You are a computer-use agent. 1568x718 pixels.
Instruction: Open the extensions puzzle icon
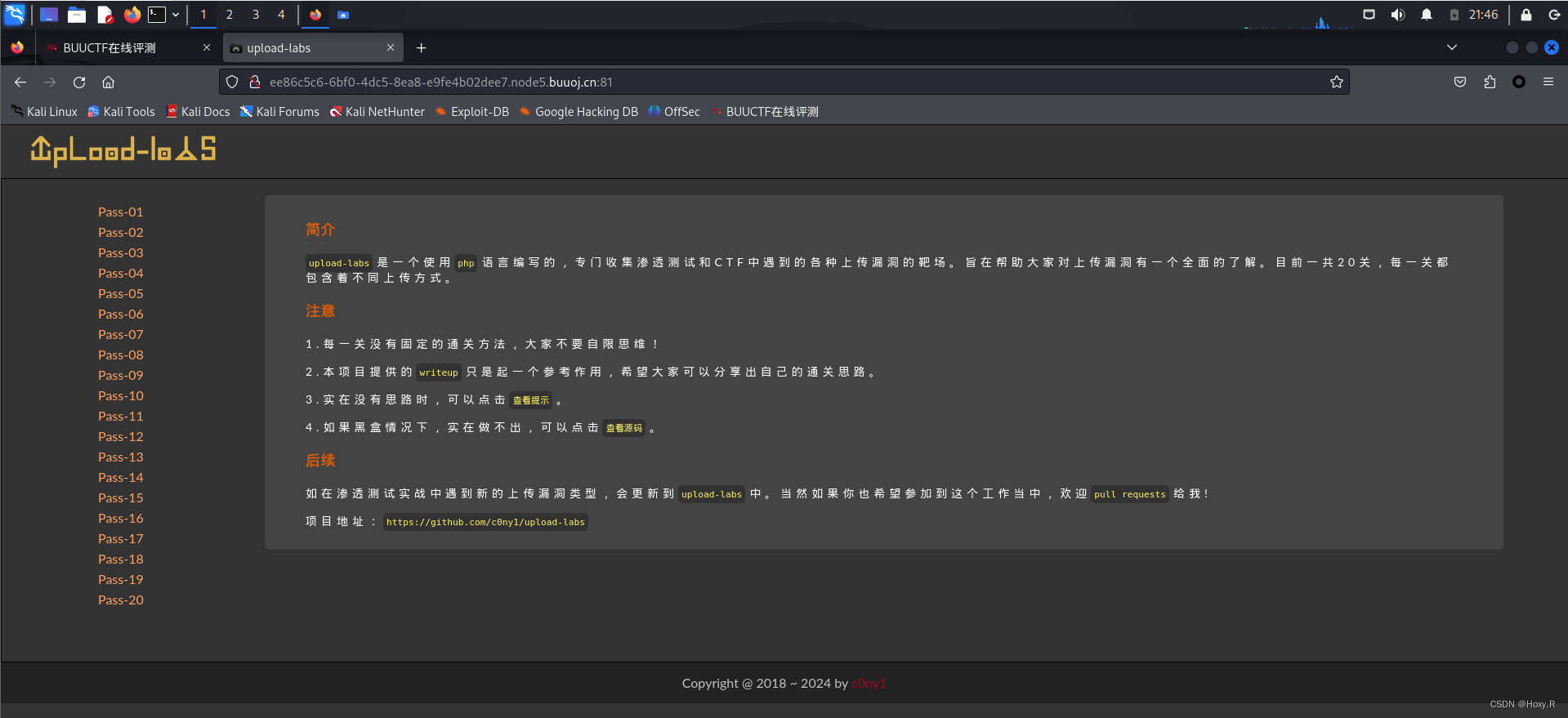(x=1490, y=82)
